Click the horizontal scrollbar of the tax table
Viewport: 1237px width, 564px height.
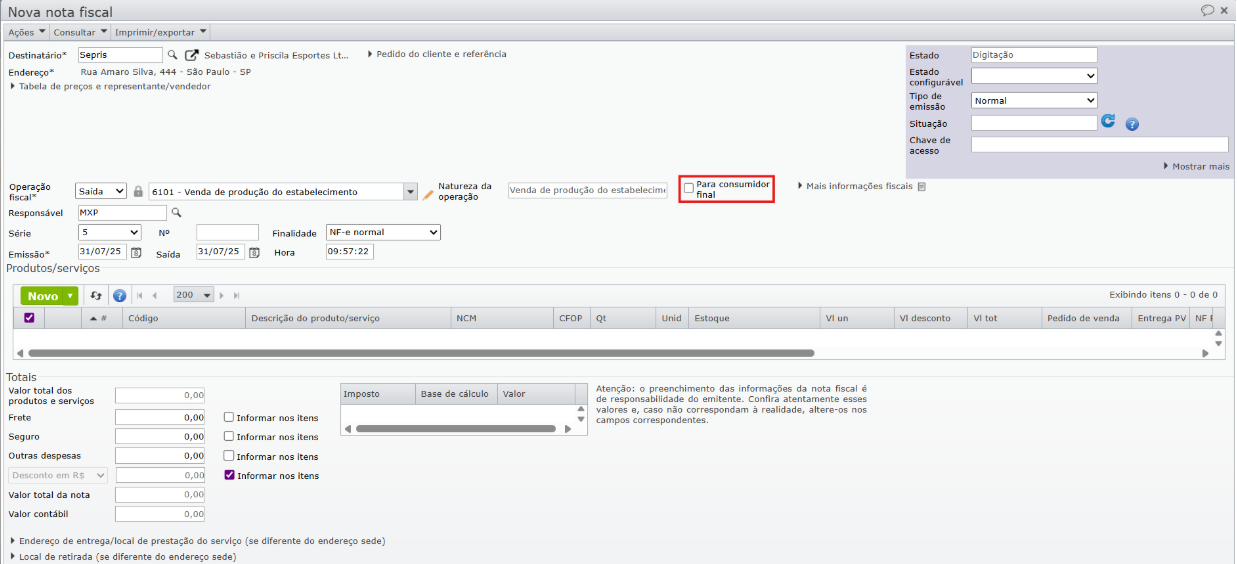tap(455, 429)
